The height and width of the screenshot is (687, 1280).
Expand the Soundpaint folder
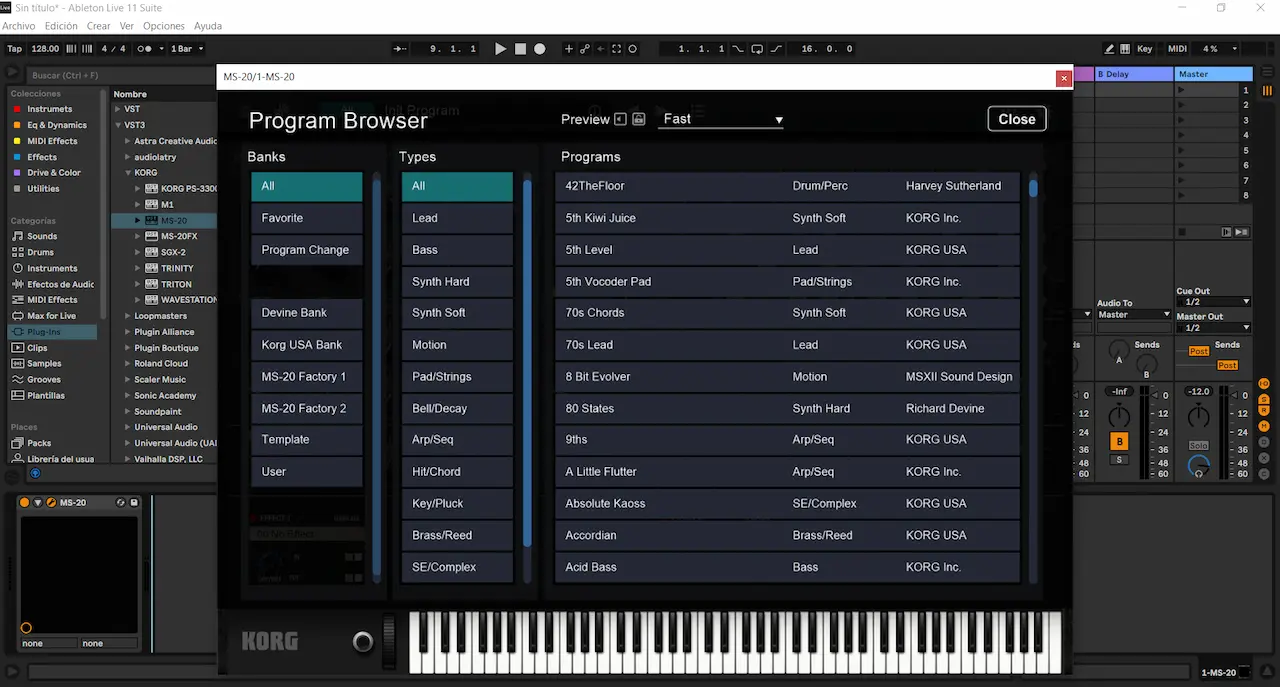click(129, 411)
